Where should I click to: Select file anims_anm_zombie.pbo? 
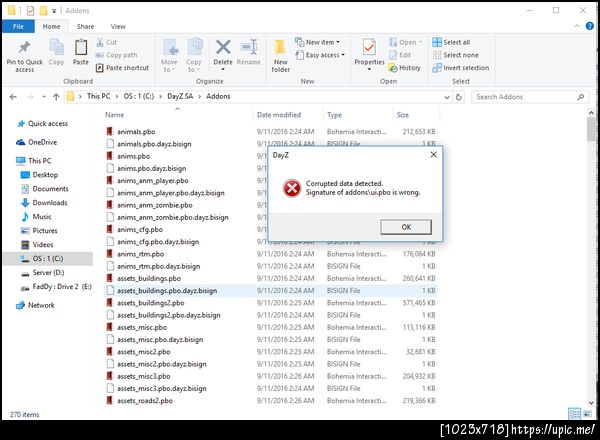[155, 205]
